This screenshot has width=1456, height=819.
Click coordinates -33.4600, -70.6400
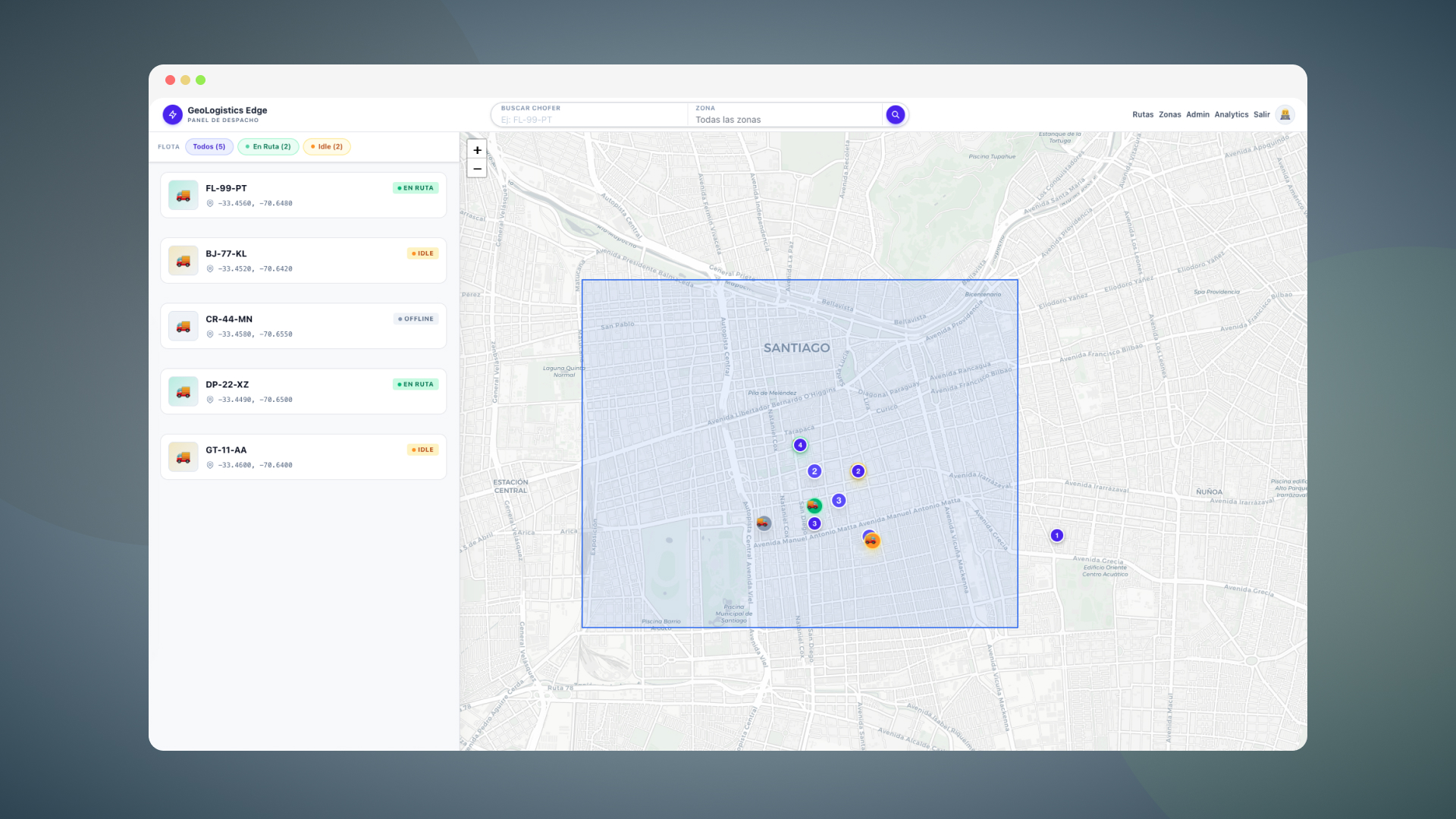(x=255, y=465)
